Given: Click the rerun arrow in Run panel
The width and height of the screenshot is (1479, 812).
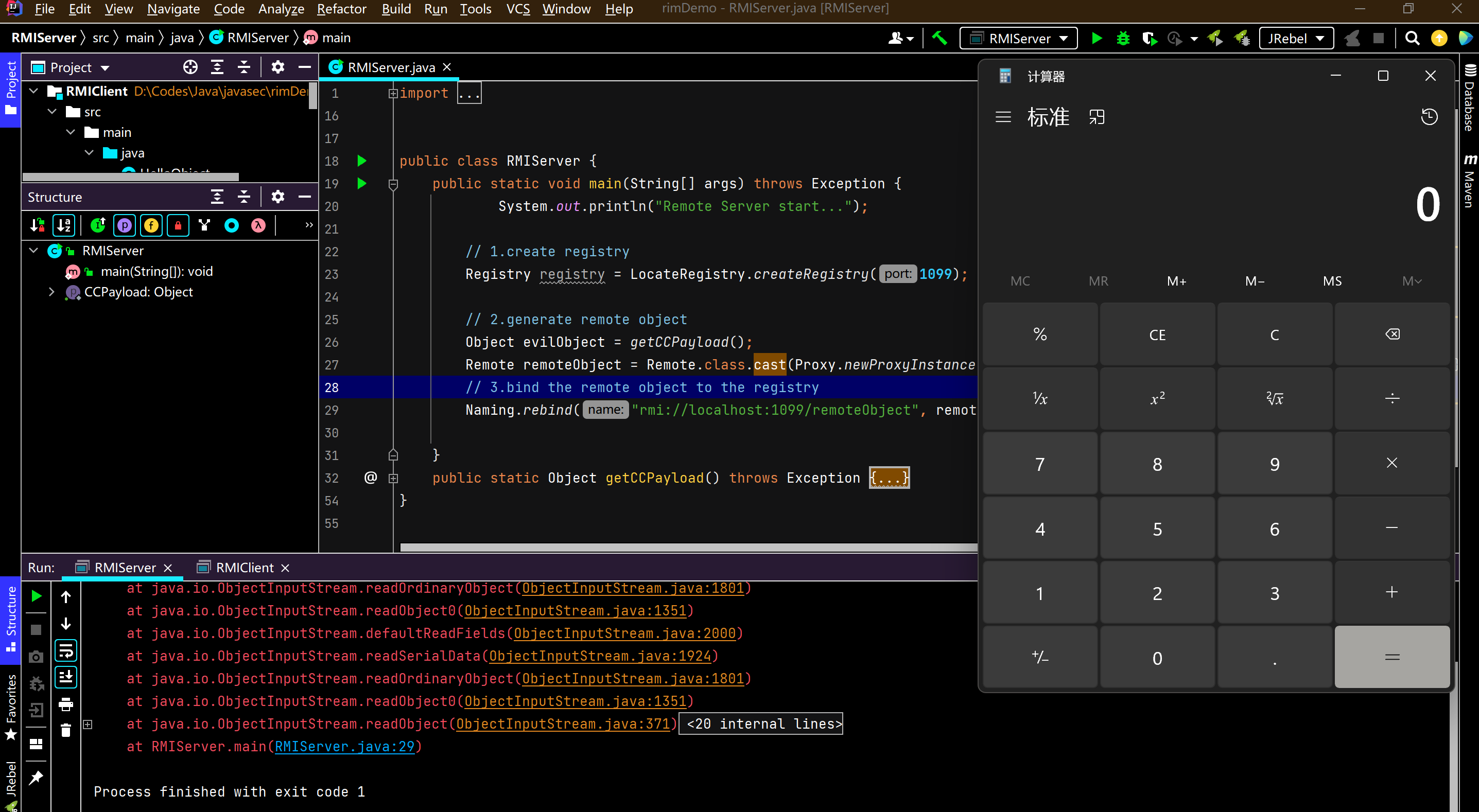Looking at the screenshot, I should pyautogui.click(x=36, y=596).
